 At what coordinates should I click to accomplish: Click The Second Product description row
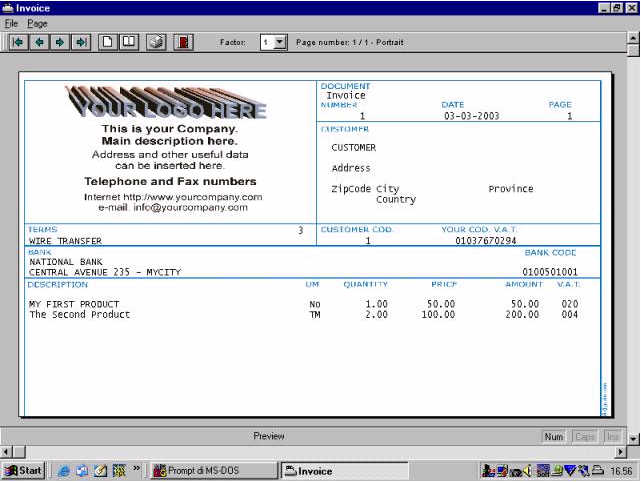[79, 314]
